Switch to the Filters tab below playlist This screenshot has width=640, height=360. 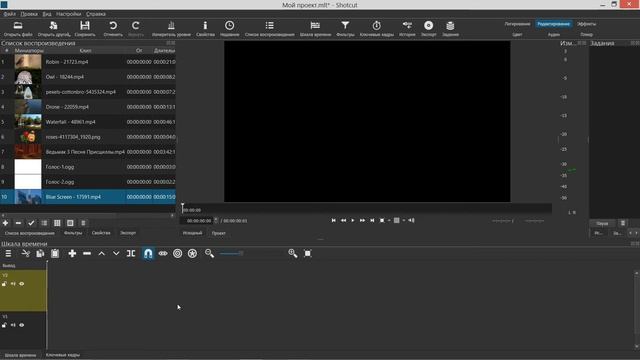click(x=73, y=233)
